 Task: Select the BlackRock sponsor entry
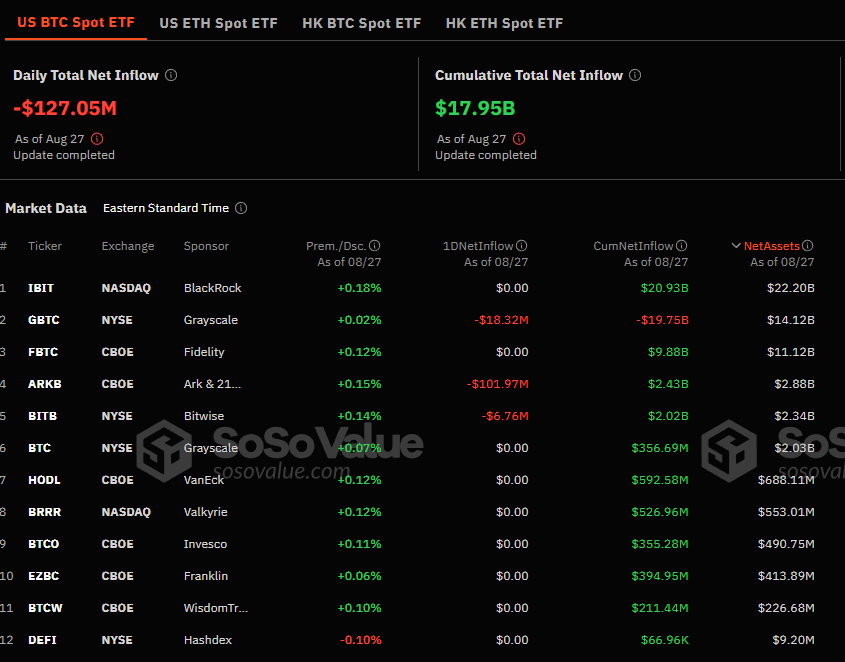[212, 287]
